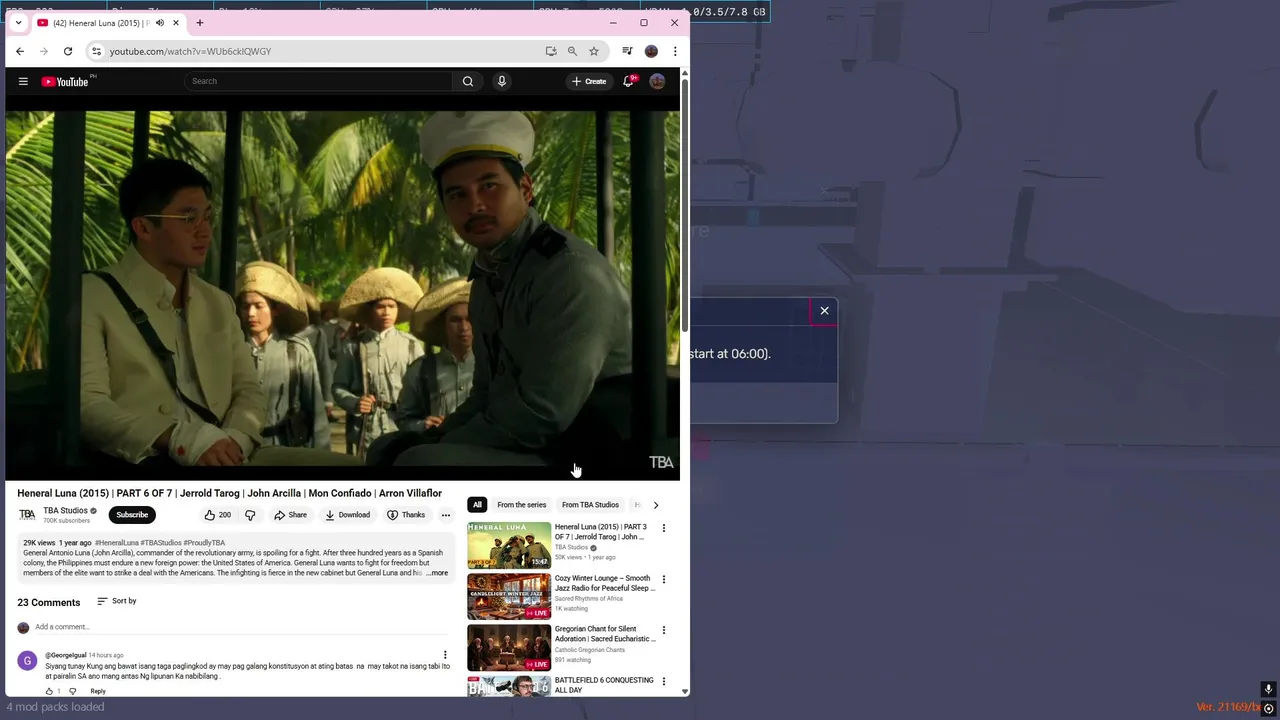Screen dimensions: 1280x720
Task: Focus the YouTube search field
Action: pos(318,81)
